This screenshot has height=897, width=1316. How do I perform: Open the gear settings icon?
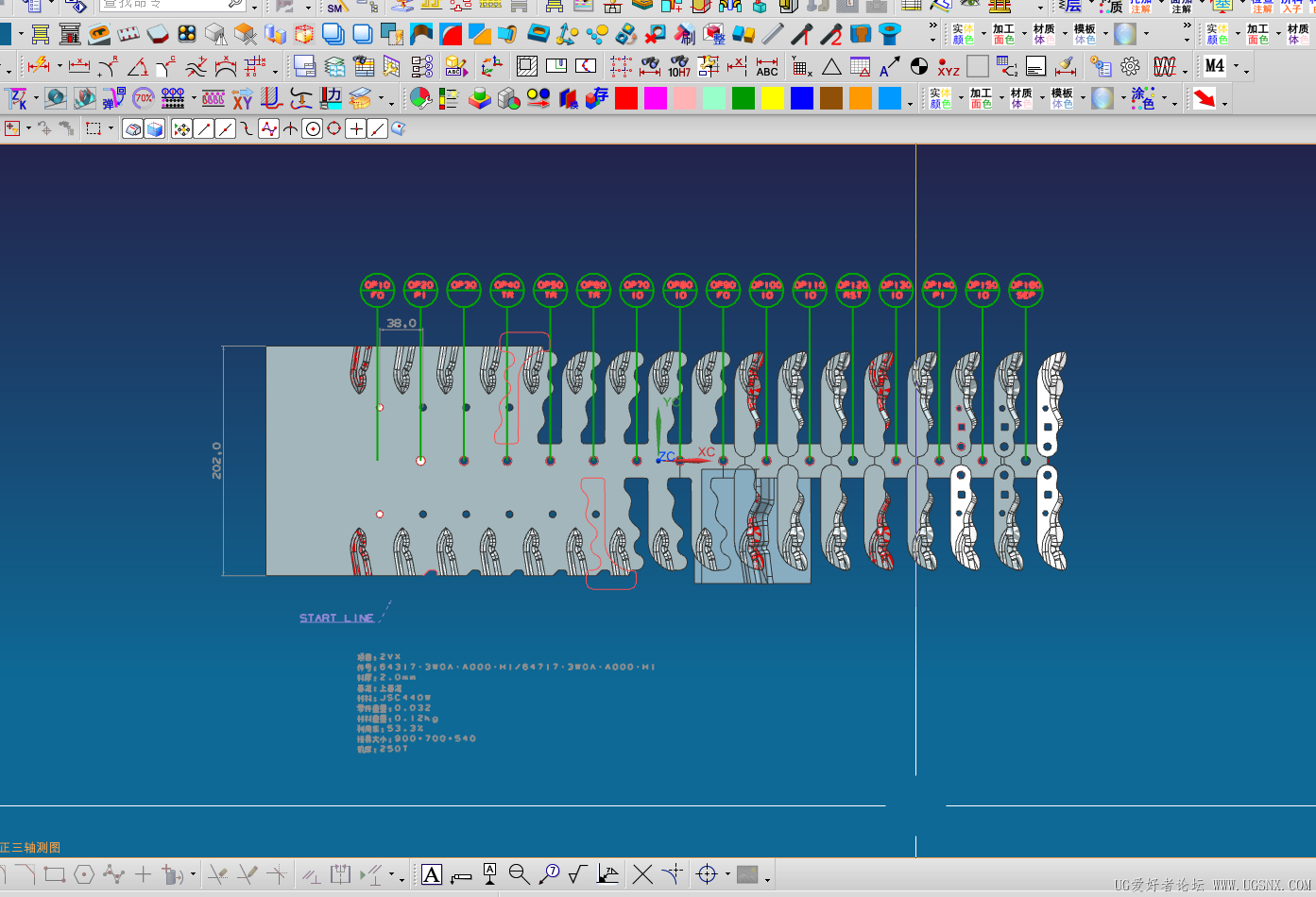[x=1130, y=67]
